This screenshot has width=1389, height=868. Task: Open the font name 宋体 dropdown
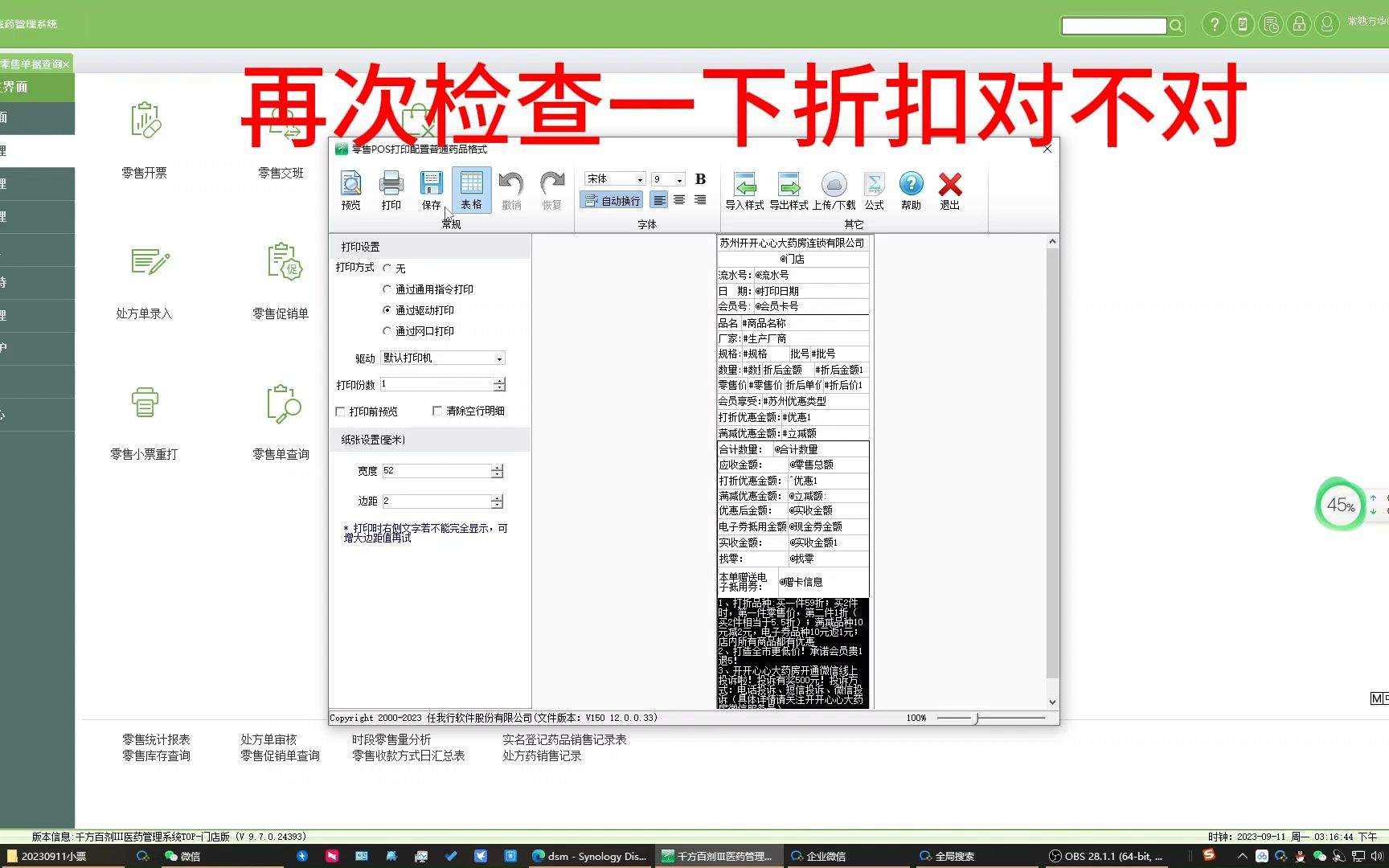[640, 179]
